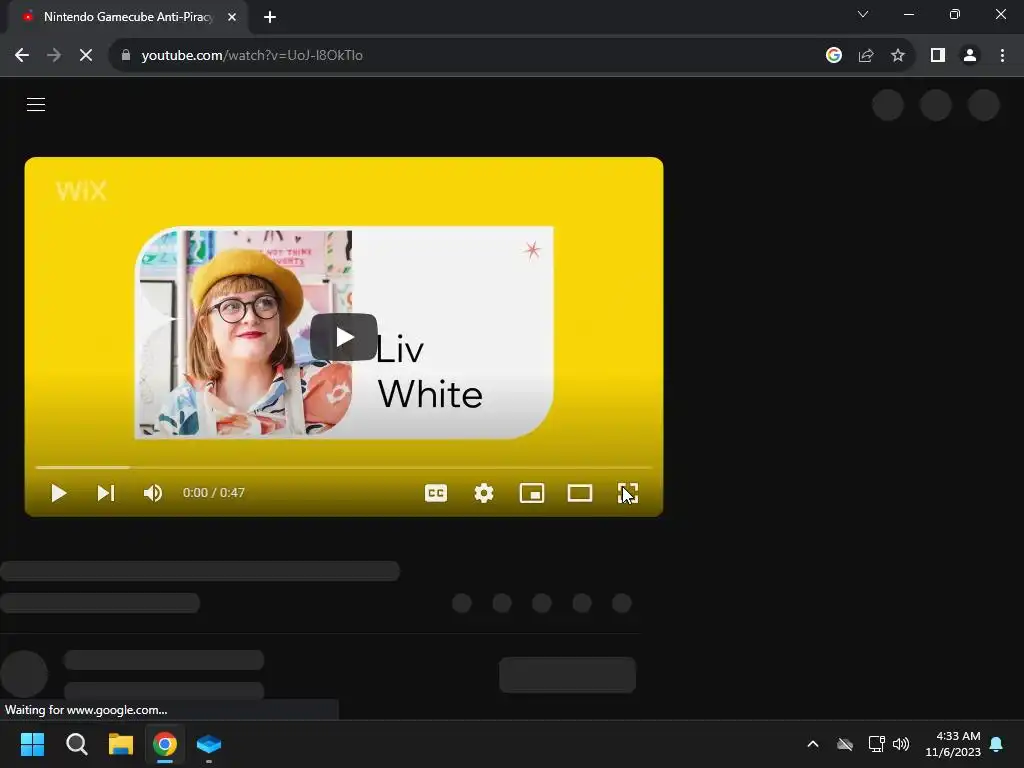Play the video with bottom-left play button
The width and height of the screenshot is (1024, 768).
59,493
